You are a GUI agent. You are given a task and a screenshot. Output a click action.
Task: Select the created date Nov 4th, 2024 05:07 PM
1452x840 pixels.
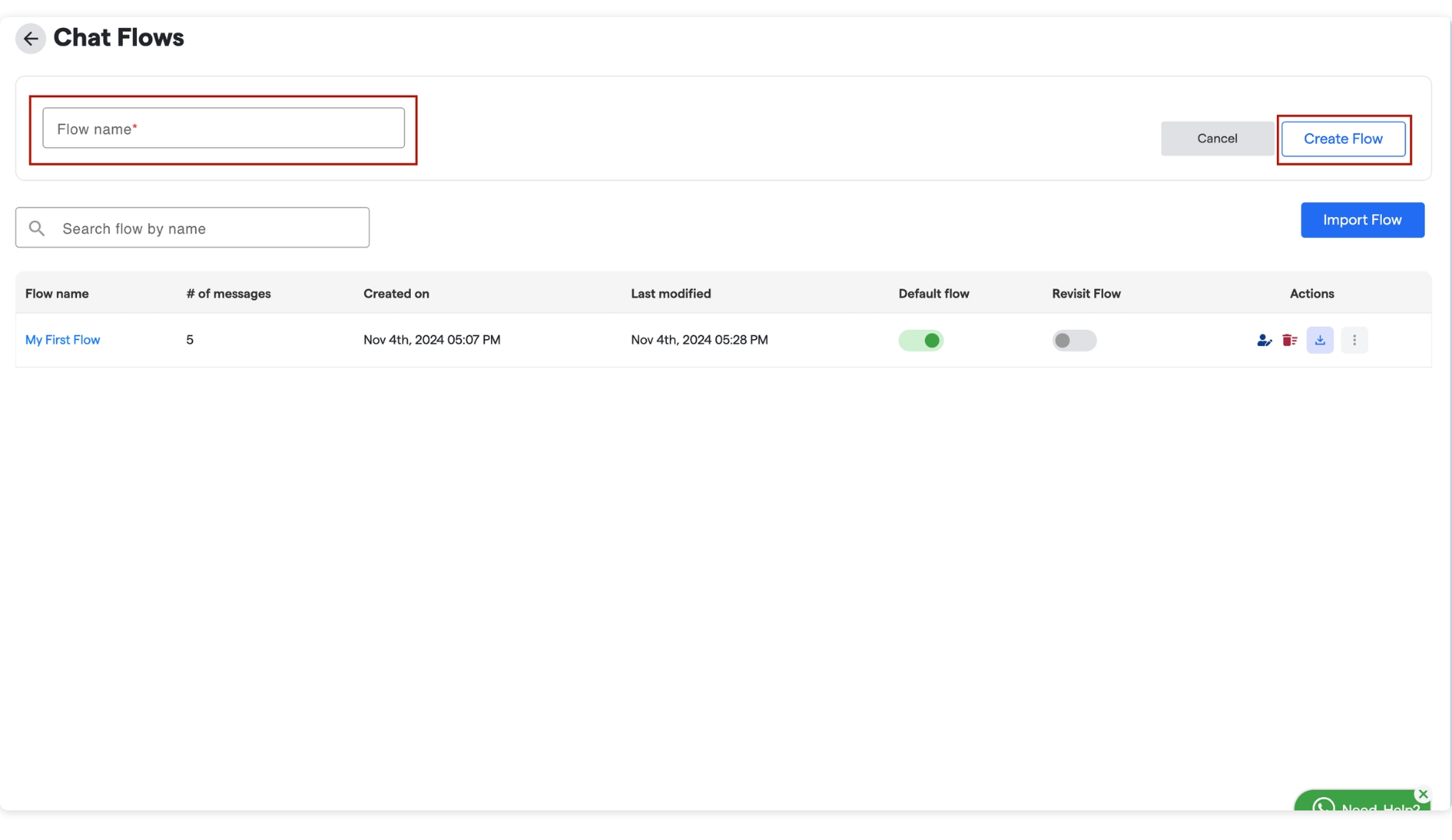[x=432, y=340]
